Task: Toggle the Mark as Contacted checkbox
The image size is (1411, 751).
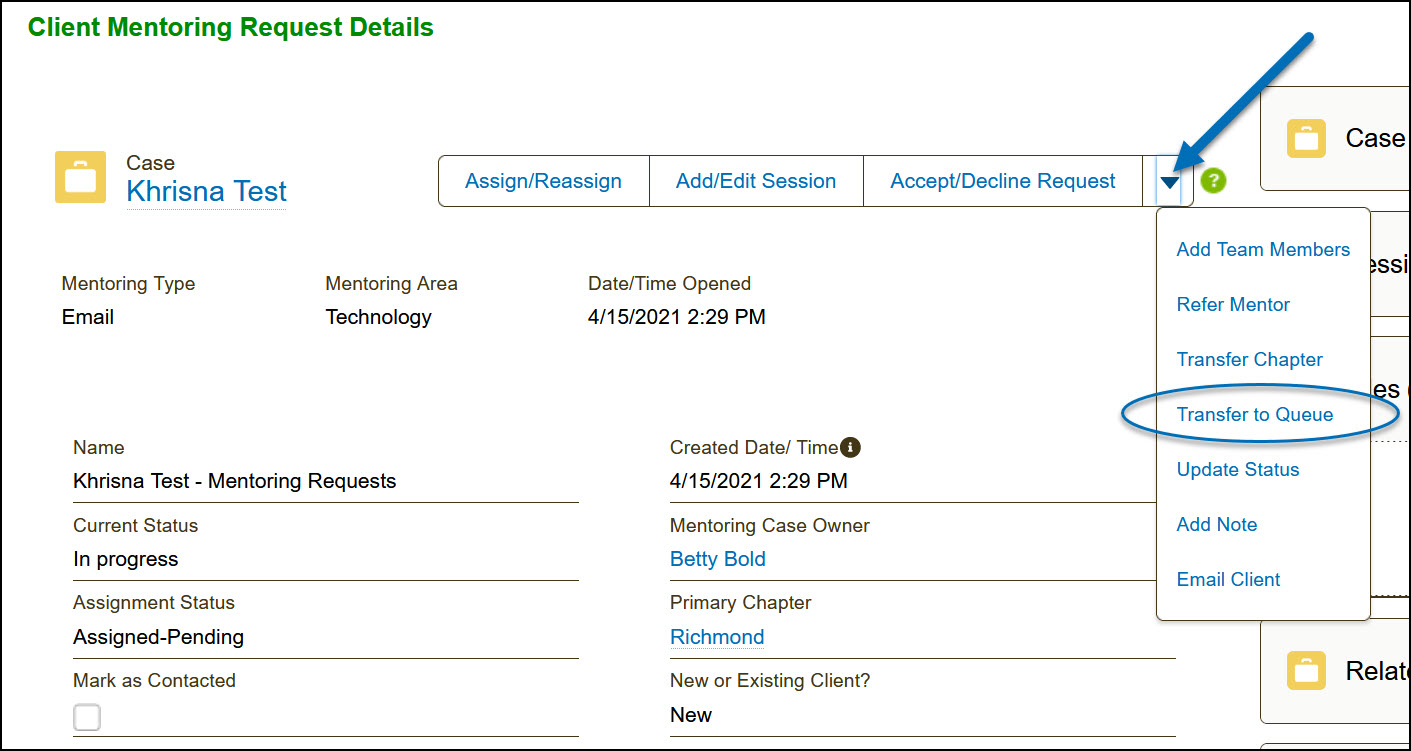Action: click(87, 717)
